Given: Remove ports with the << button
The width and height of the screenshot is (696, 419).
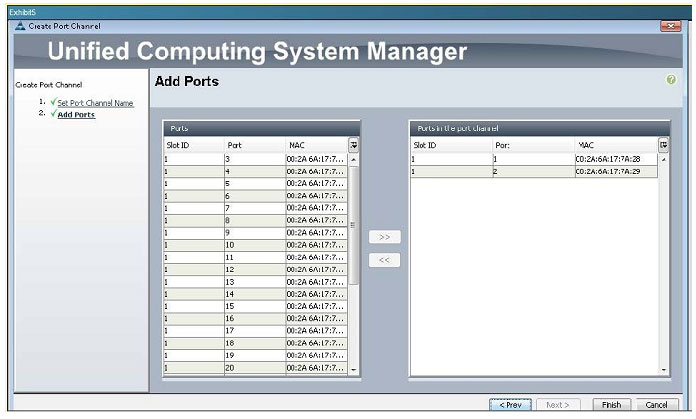Looking at the screenshot, I should pos(384,260).
